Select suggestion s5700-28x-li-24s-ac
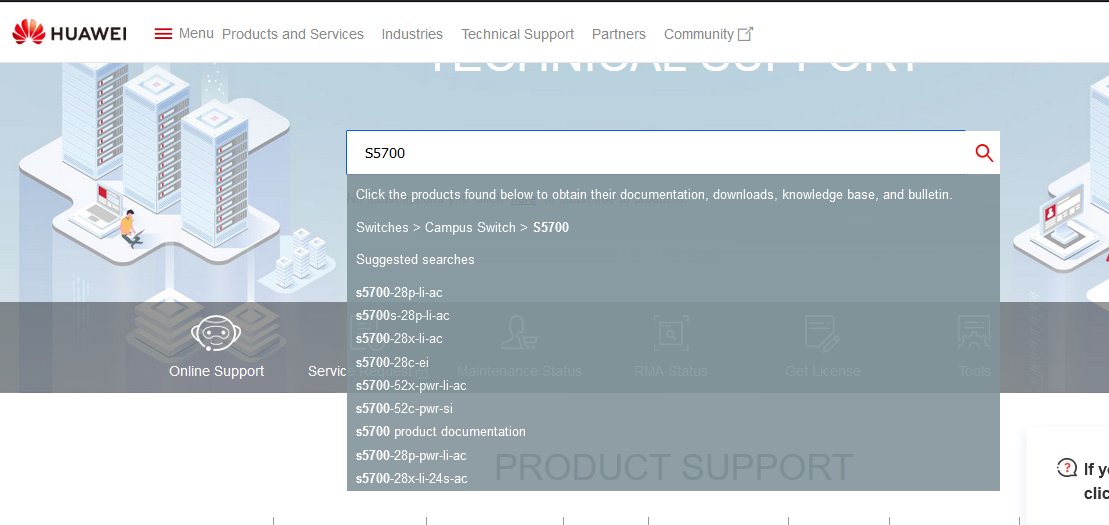 412,479
